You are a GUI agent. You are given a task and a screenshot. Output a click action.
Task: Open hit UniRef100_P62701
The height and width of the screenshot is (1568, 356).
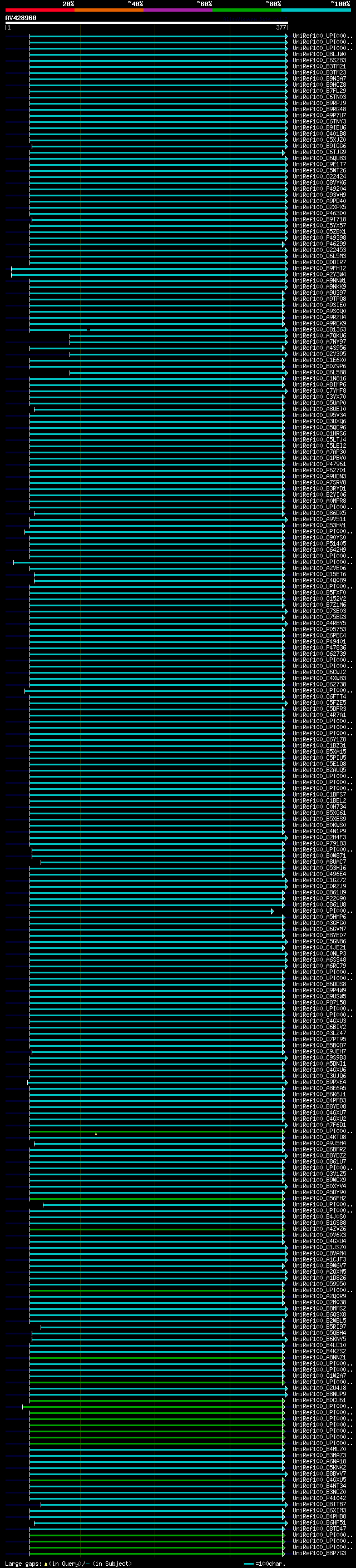tap(319, 470)
